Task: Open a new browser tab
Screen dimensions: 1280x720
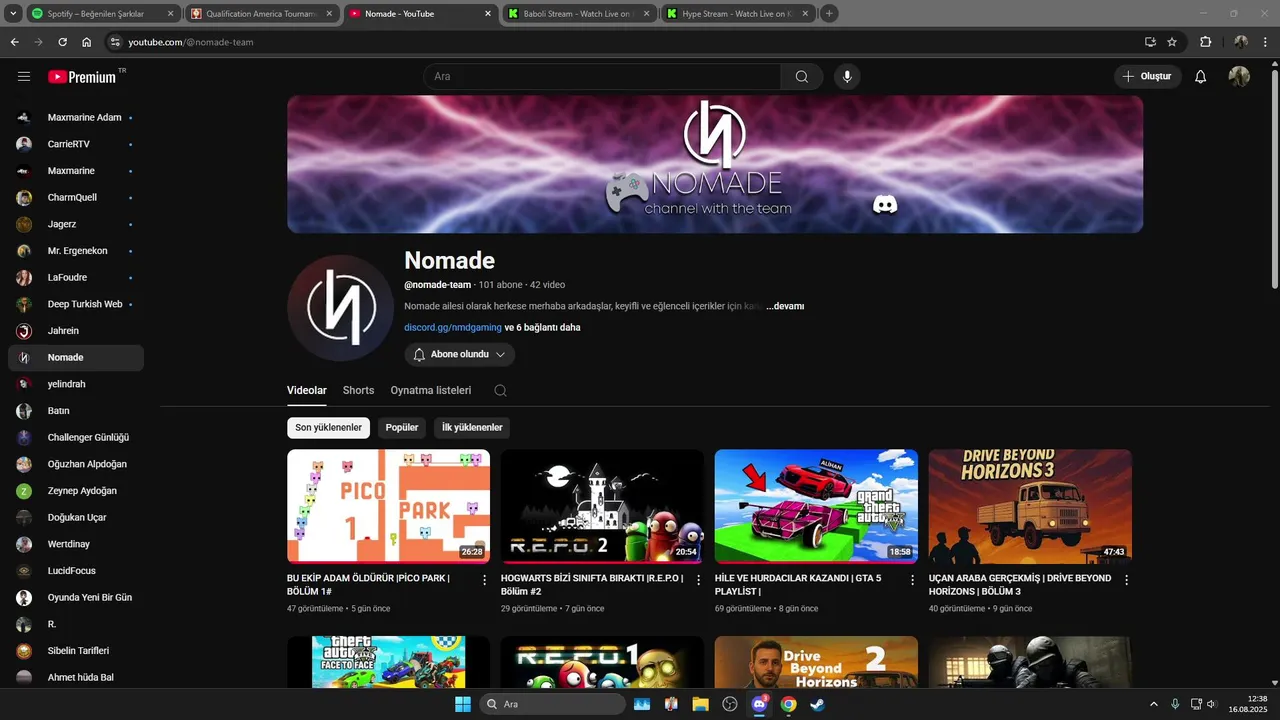Action: pos(829,14)
